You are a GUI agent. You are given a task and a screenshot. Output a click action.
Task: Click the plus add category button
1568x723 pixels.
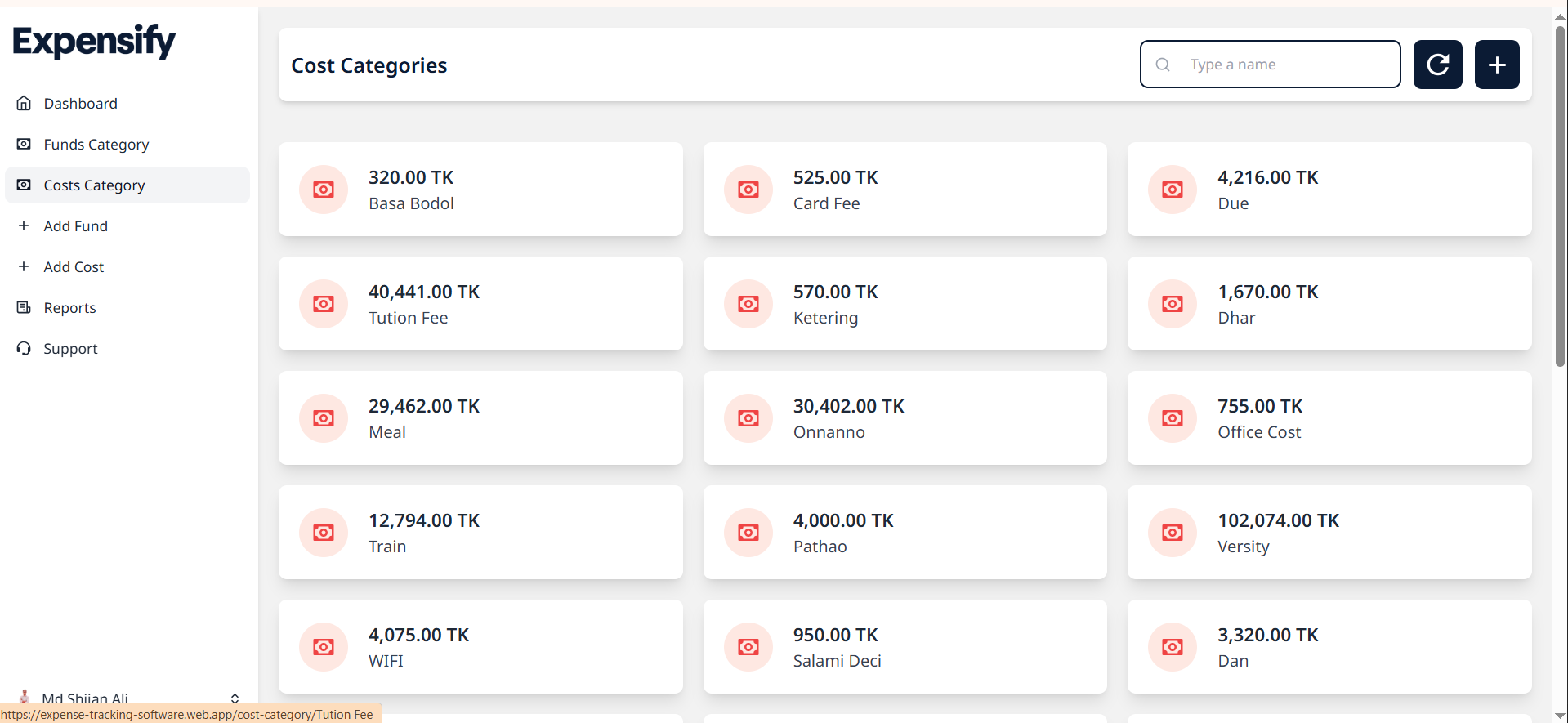pyautogui.click(x=1497, y=65)
